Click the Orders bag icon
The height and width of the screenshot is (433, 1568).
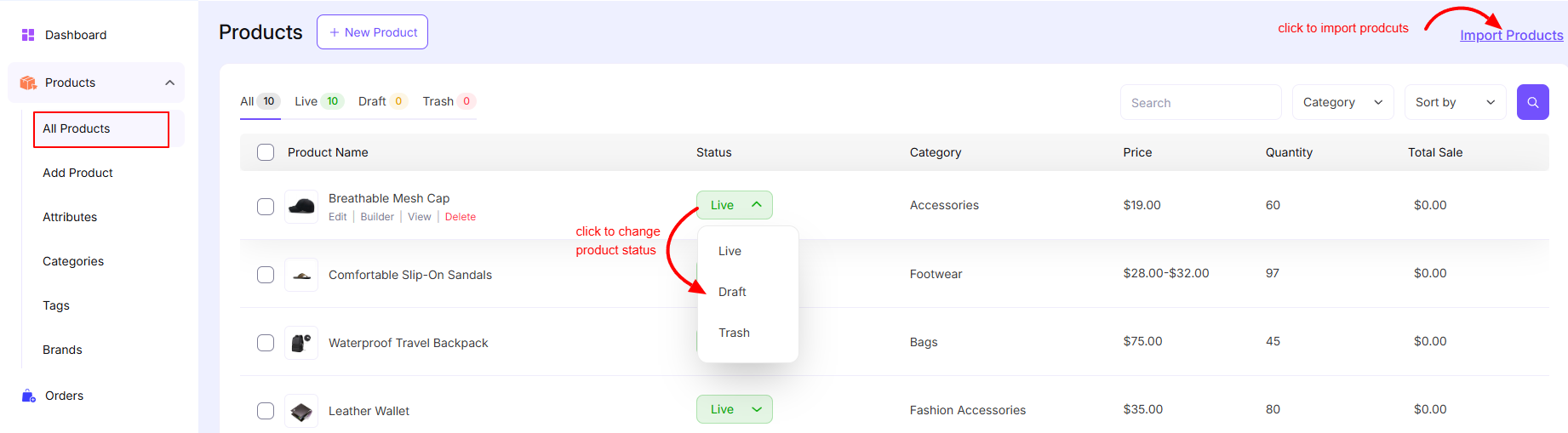coord(28,396)
